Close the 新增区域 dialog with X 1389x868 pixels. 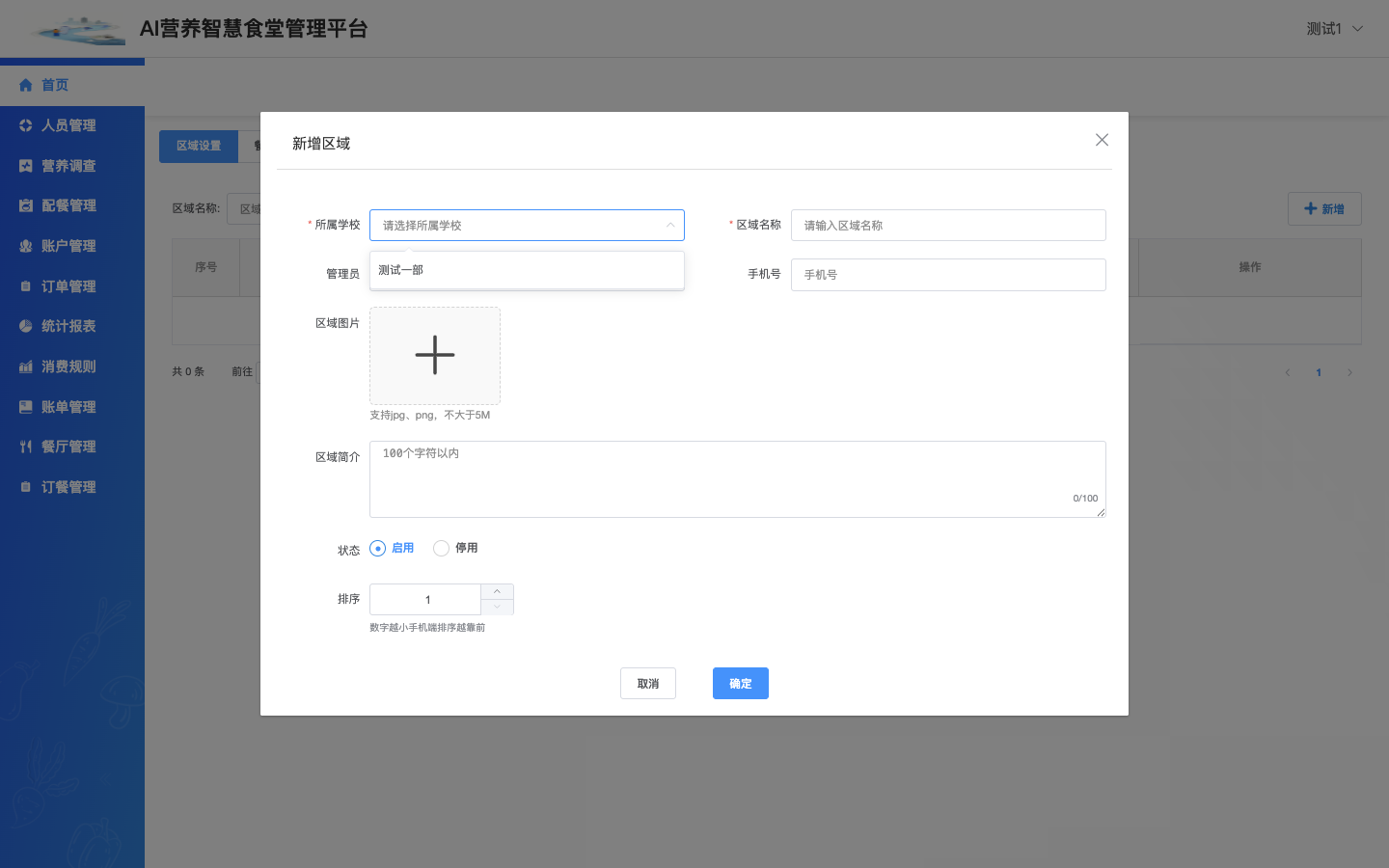coord(1102,140)
